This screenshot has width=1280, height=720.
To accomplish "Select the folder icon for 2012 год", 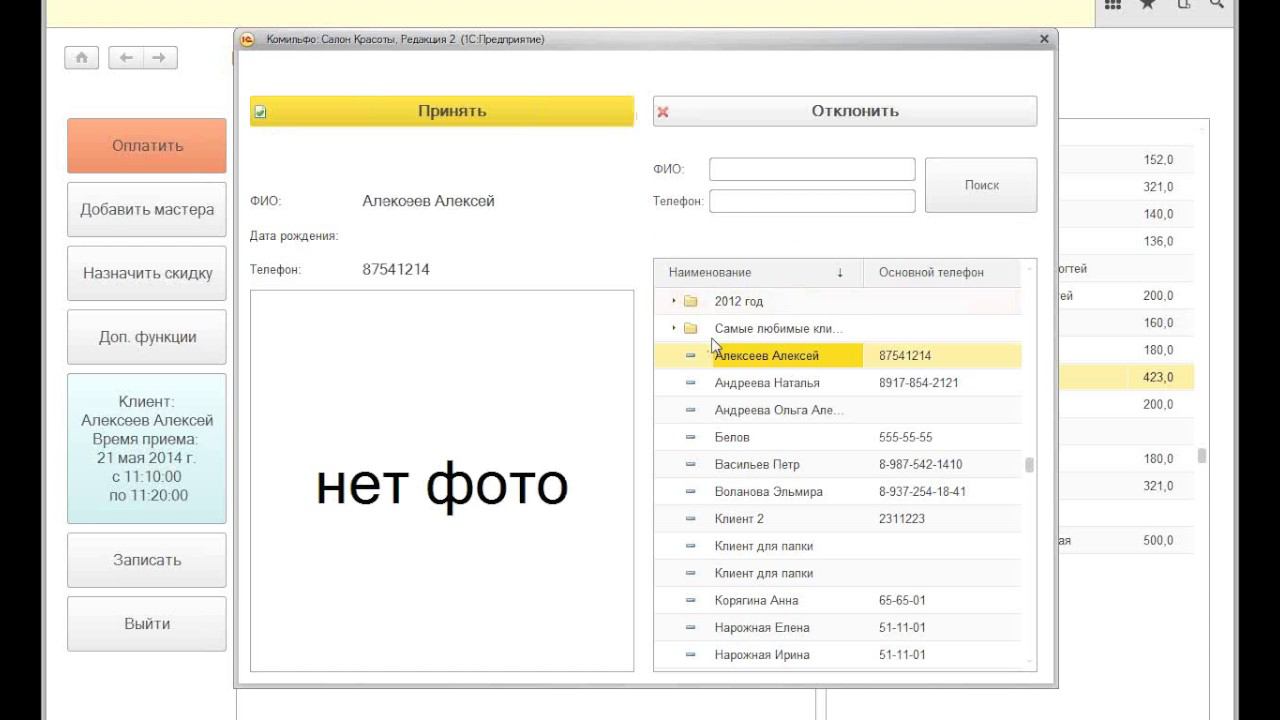I will click(690, 301).
